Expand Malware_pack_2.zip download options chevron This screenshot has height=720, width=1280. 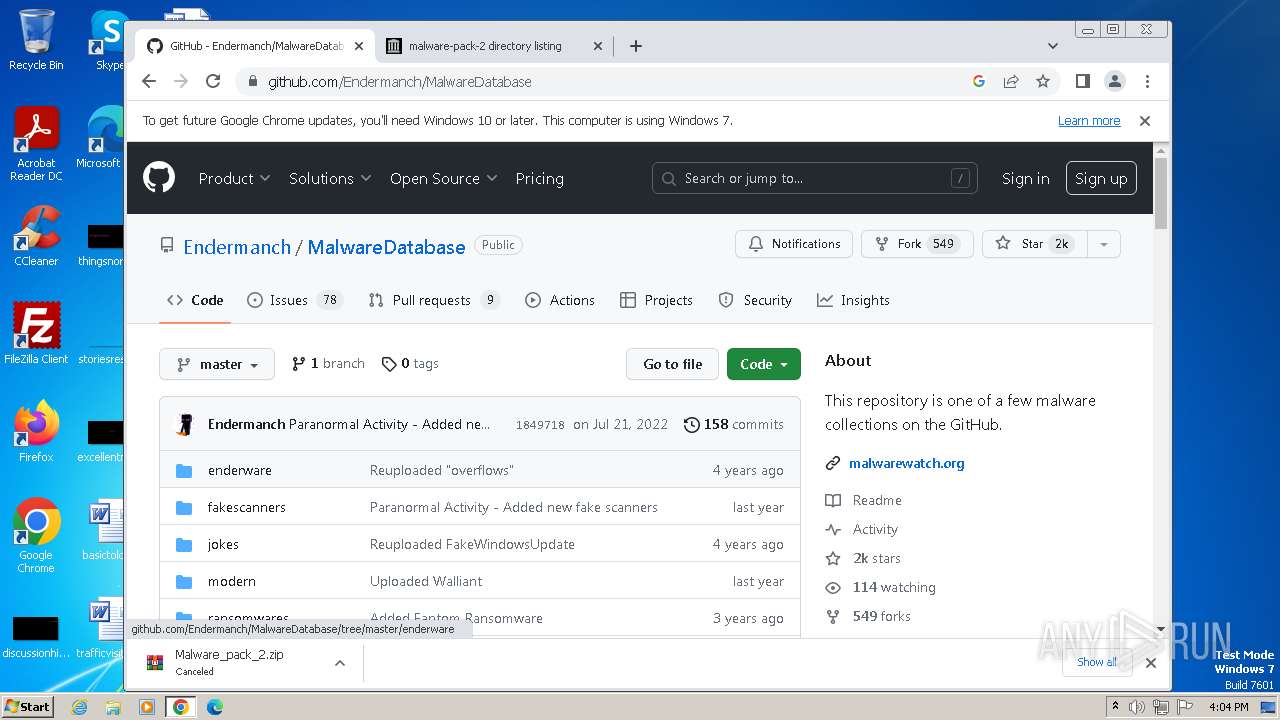[x=340, y=663]
